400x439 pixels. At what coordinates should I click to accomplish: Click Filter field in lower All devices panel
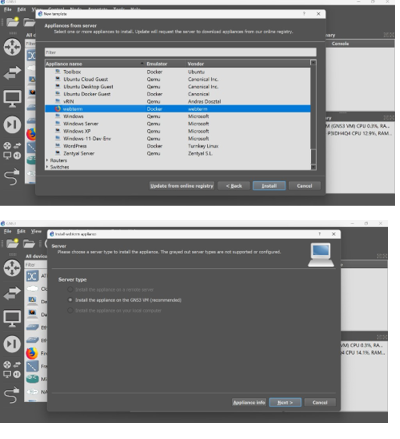pyautogui.click(x=36, y=265)
